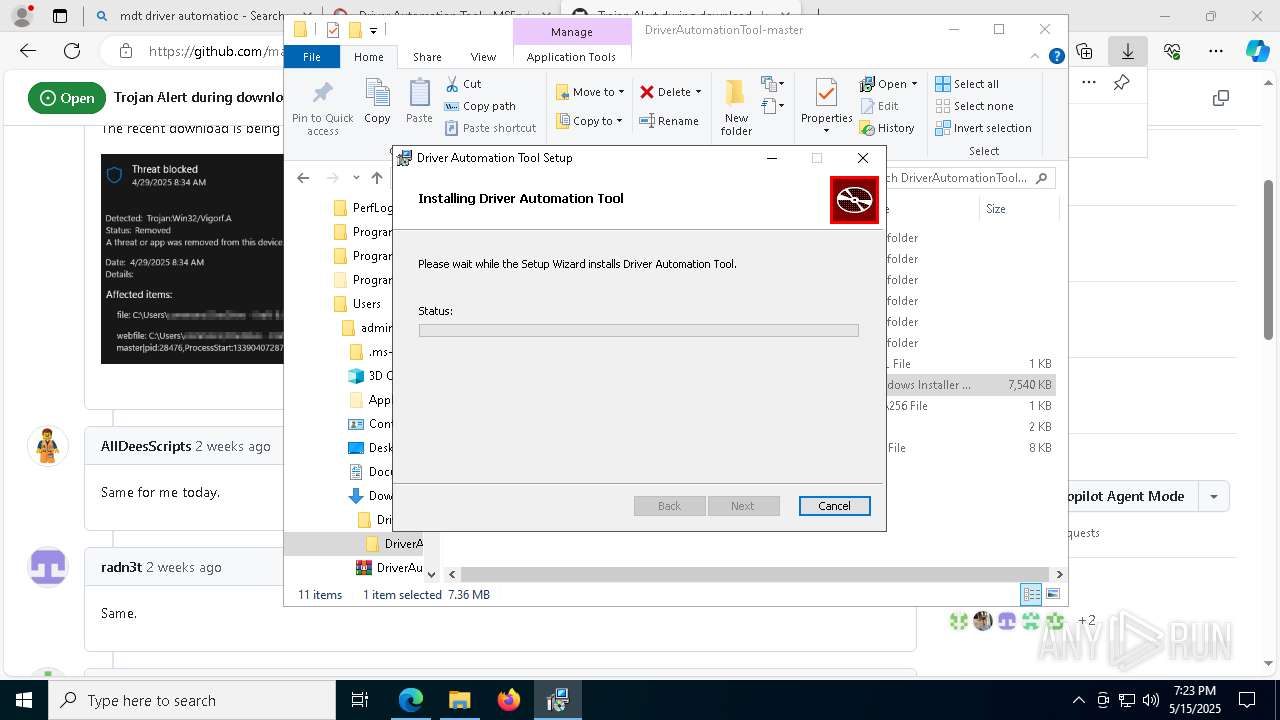
Task: Open the threat blocked screenshot image
Action: point(192,258)
